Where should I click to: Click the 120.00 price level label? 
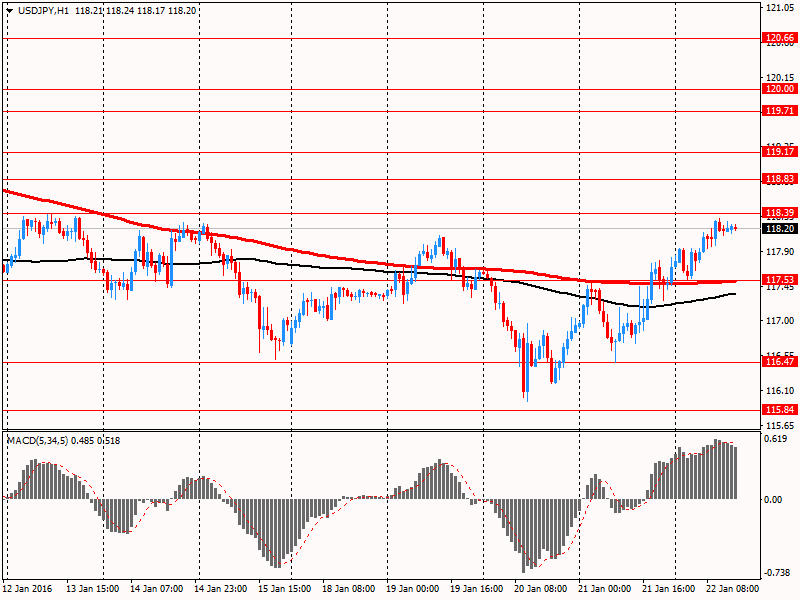point(779,89)
